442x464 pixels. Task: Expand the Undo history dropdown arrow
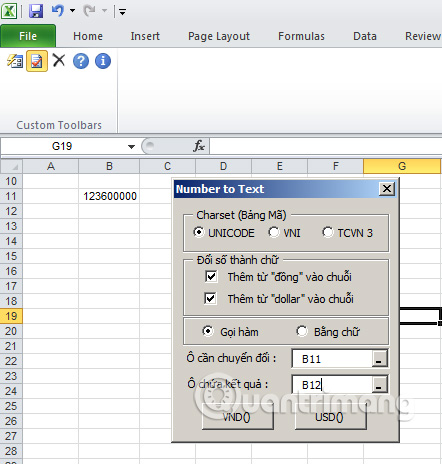pos(72,11)
